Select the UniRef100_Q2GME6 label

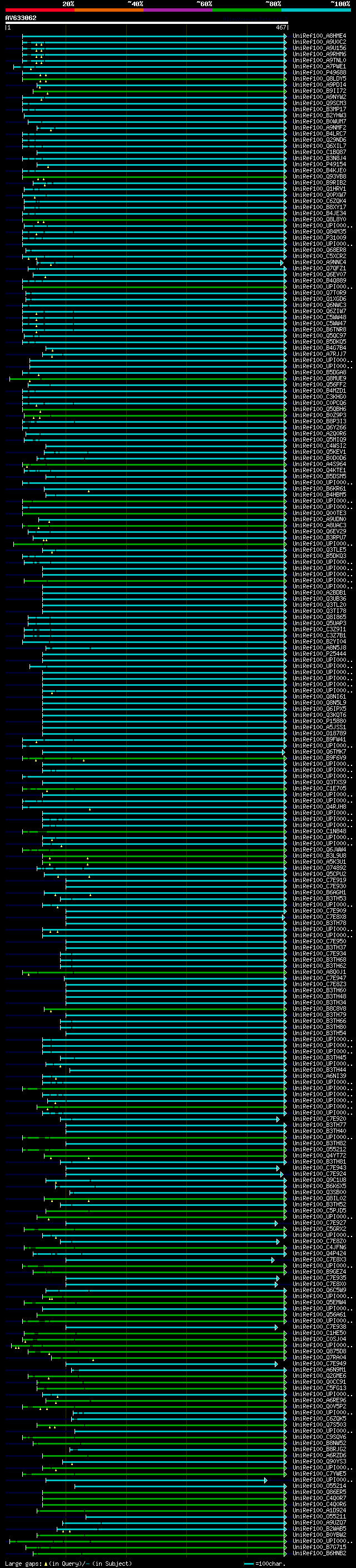[x=319, y=1376]
